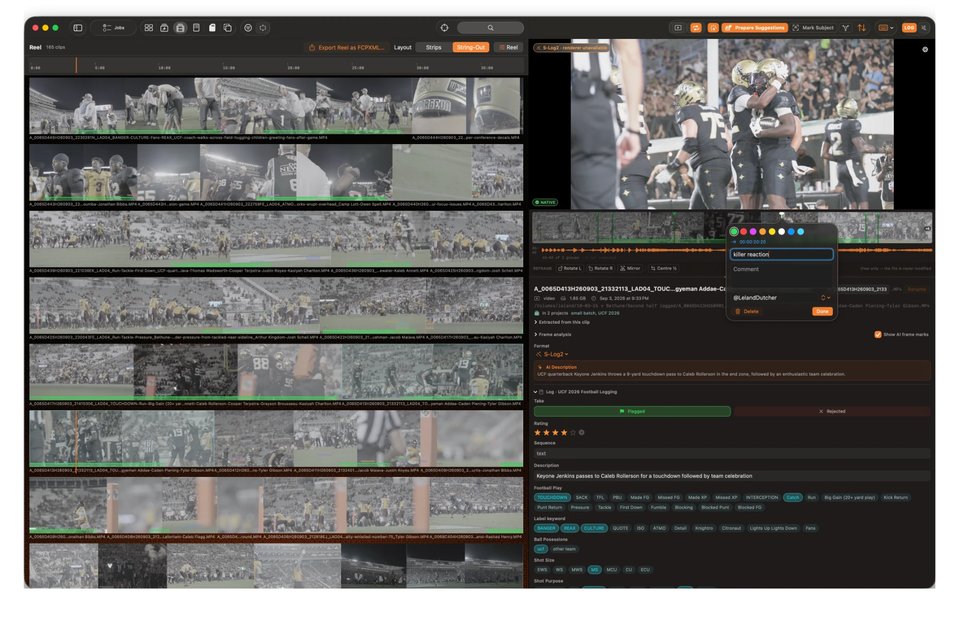The width and height of the screenshot is (960, 621).
Task: Pick the cyan marker color swatch
Action: (x=800, y=231)
